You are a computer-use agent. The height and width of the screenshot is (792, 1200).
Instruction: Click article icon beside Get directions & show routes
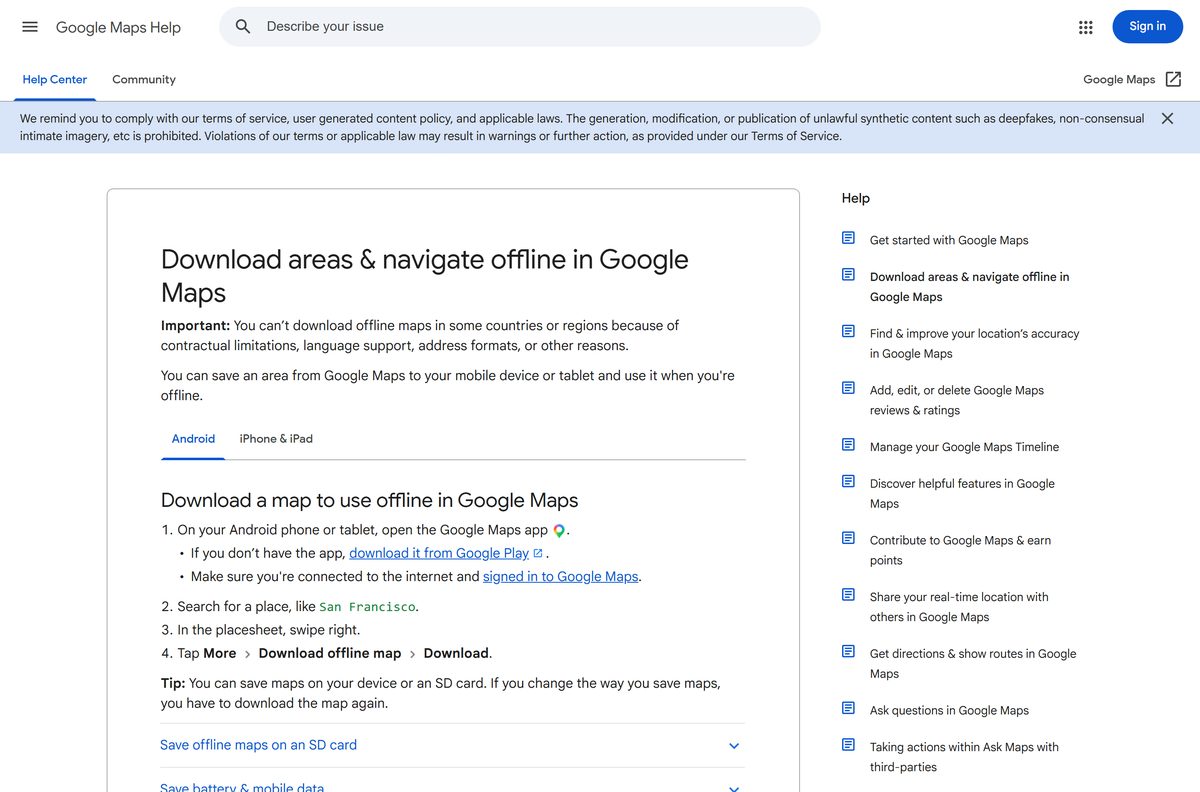pos(848,652)
